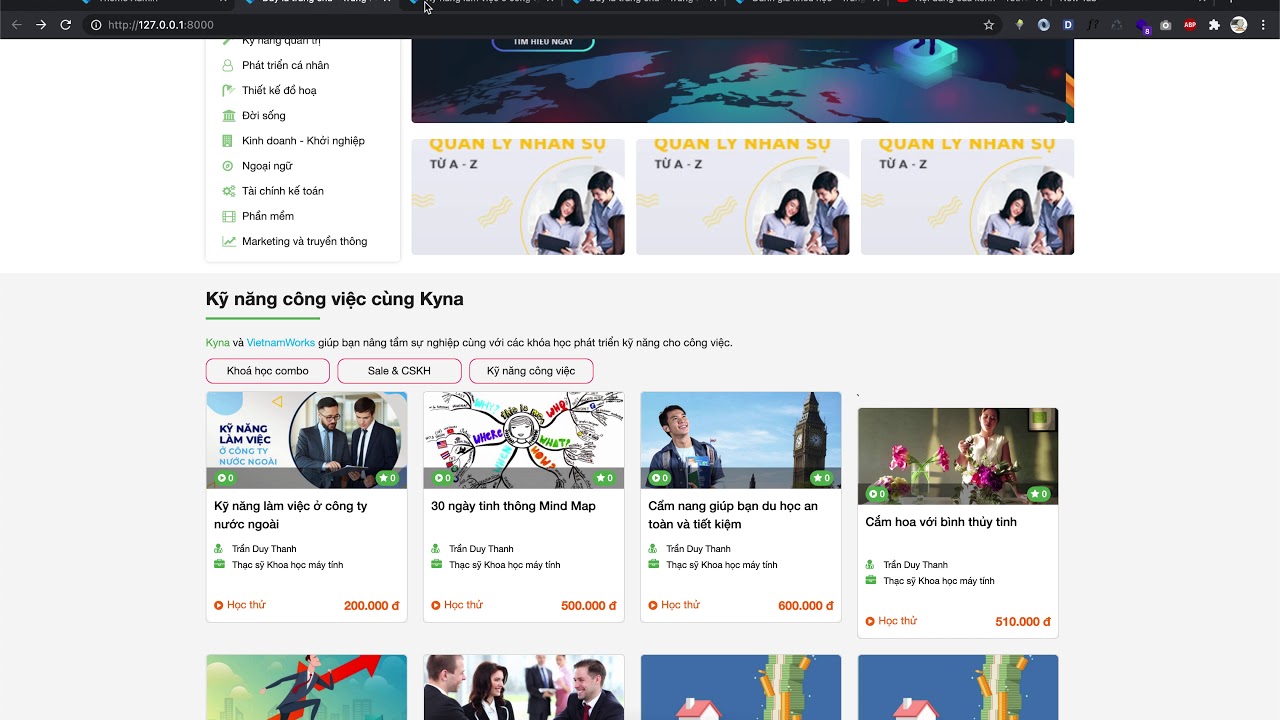Screen dimensions: 1280x720
Task: Click the star rating badge on Mind Map card
Action: click(604, 478)
